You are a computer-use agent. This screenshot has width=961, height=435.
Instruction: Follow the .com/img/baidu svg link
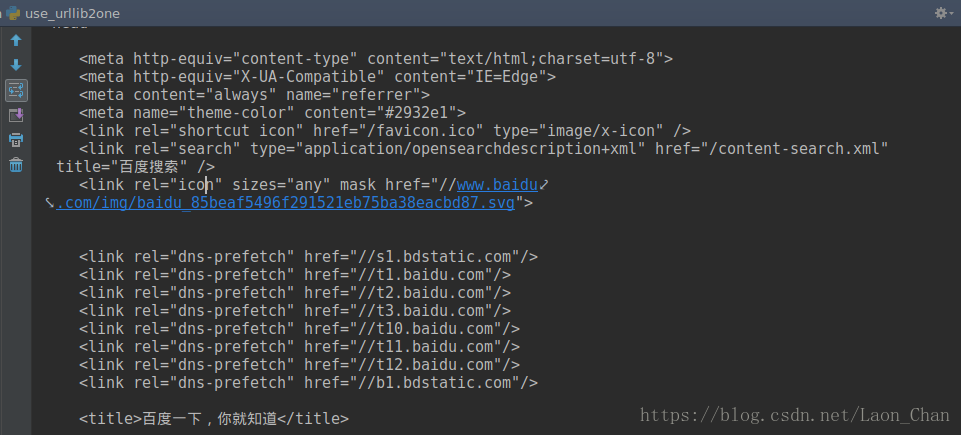(x=285, y=203)
